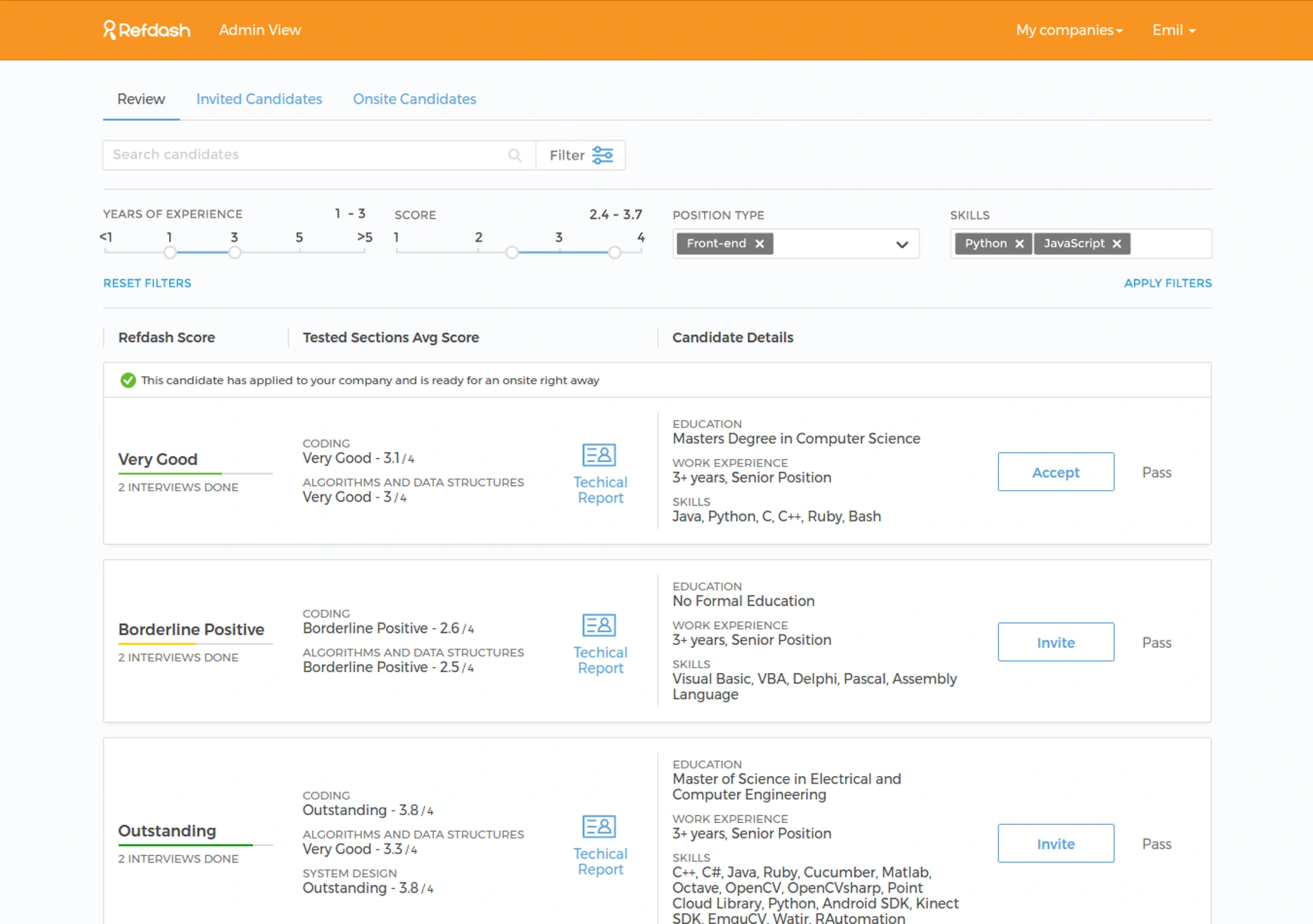Viewport: 1313px width, 924px height.
Task: Click the Refdash logo
Action: [x=146, y=30]
